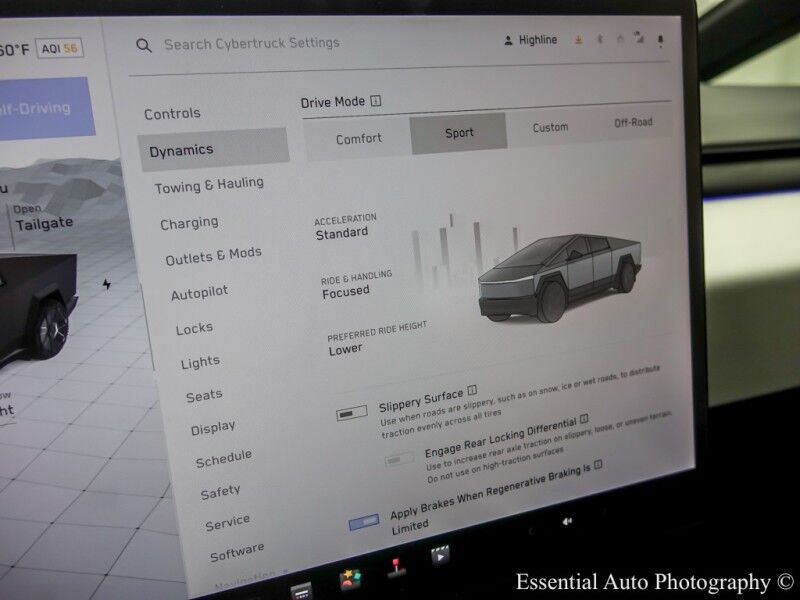Click the software update download icon

point(577,39)
